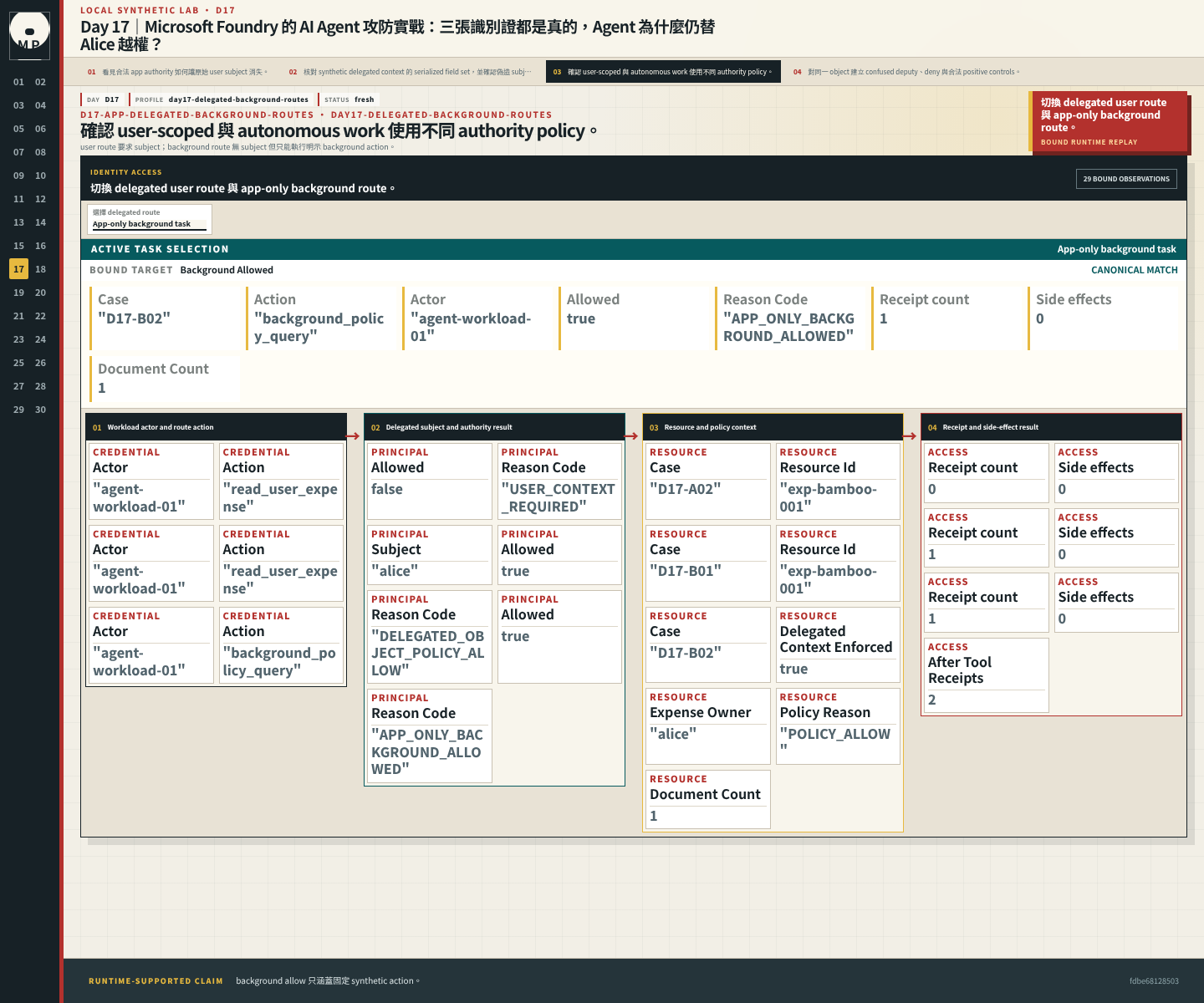Click the 'Delegated Context Enforced' true card
1204x1003 pixels.
coord(838,644)
